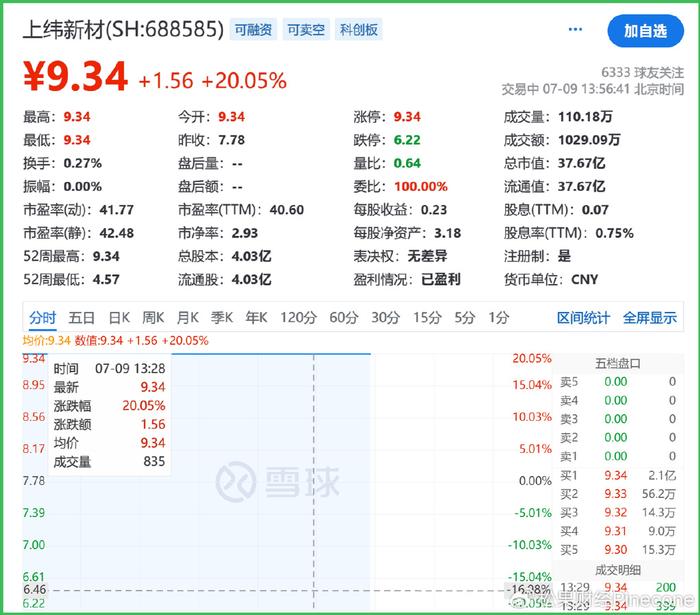Screen dimensions: 700x615
Task: Click the stock title 上纬新材(SH:688585)
Action: click(123, 29)
